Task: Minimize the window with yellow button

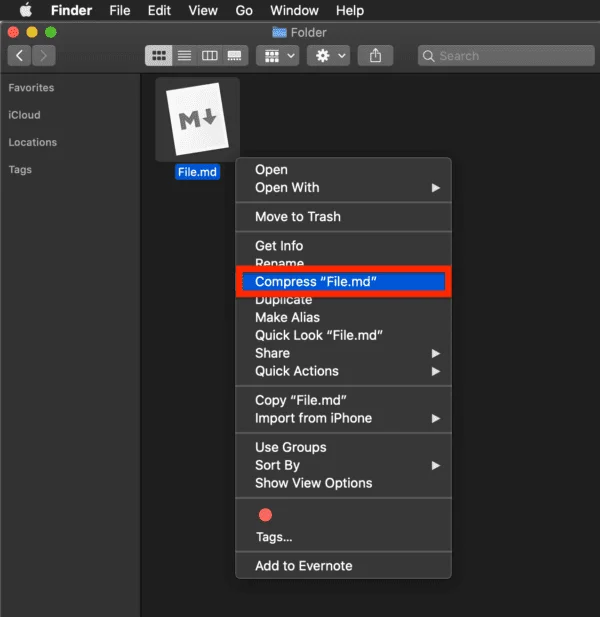Action: (x=32, y=32)
